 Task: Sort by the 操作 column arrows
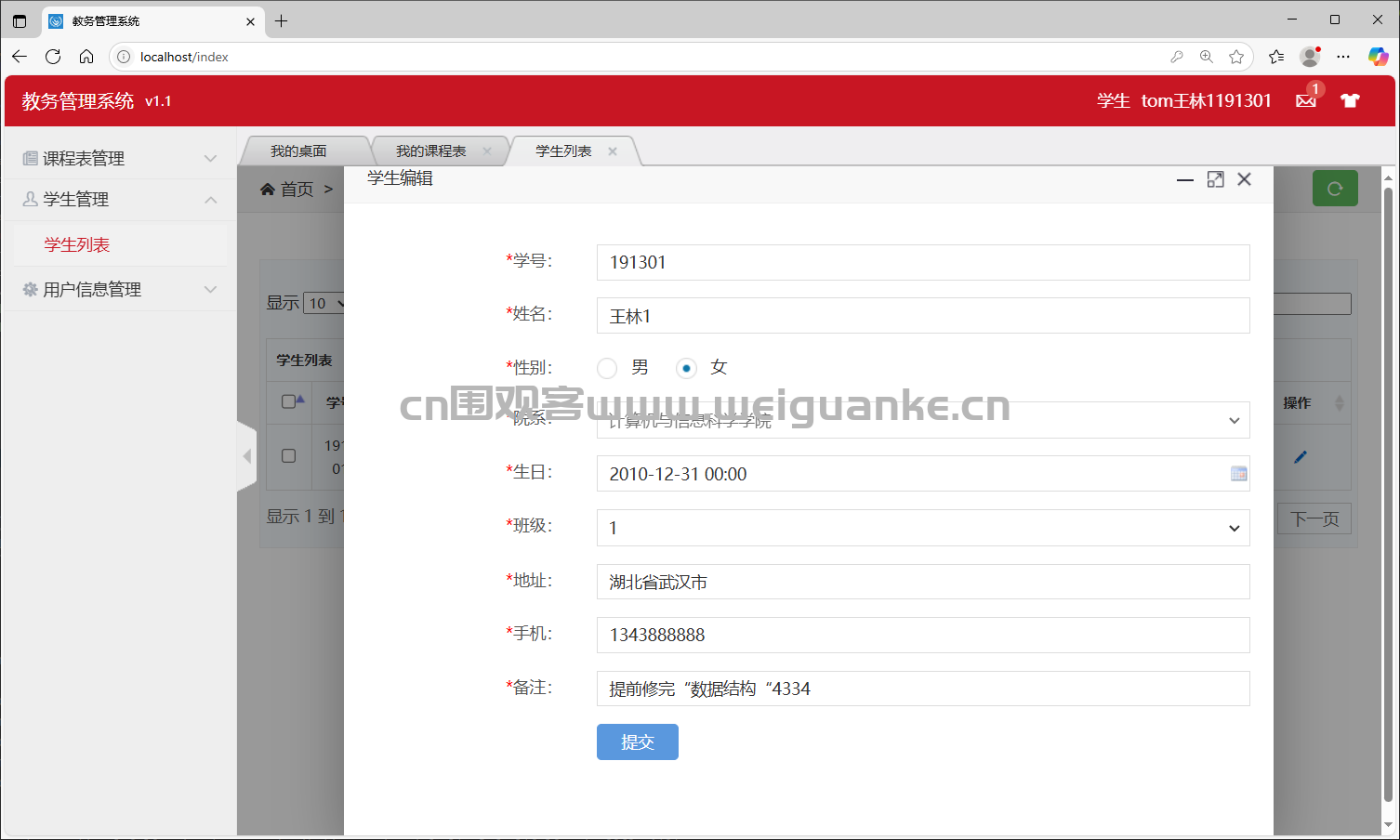point(1340,402)
